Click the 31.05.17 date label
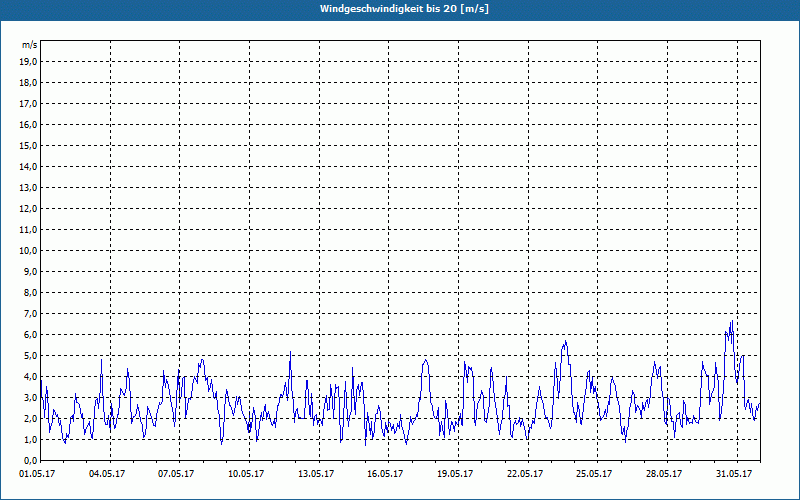The width and height of the screenshot is (800, 500). tap(734, 474)
